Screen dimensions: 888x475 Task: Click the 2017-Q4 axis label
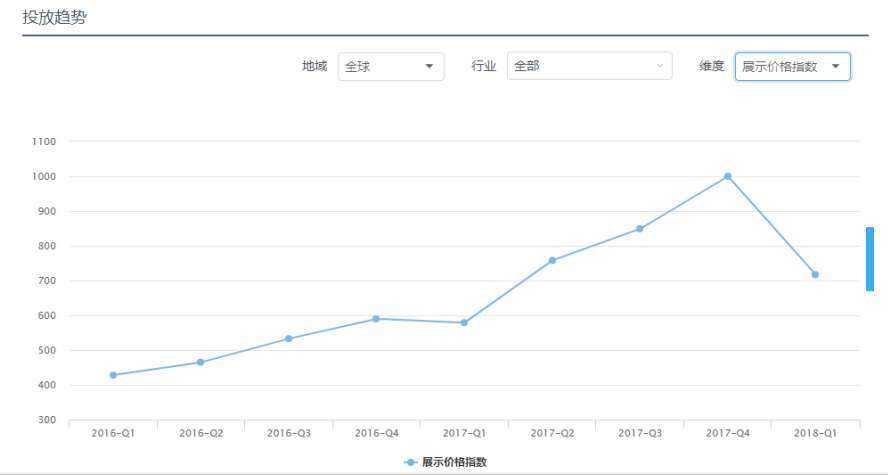click(x=728, y=433)
